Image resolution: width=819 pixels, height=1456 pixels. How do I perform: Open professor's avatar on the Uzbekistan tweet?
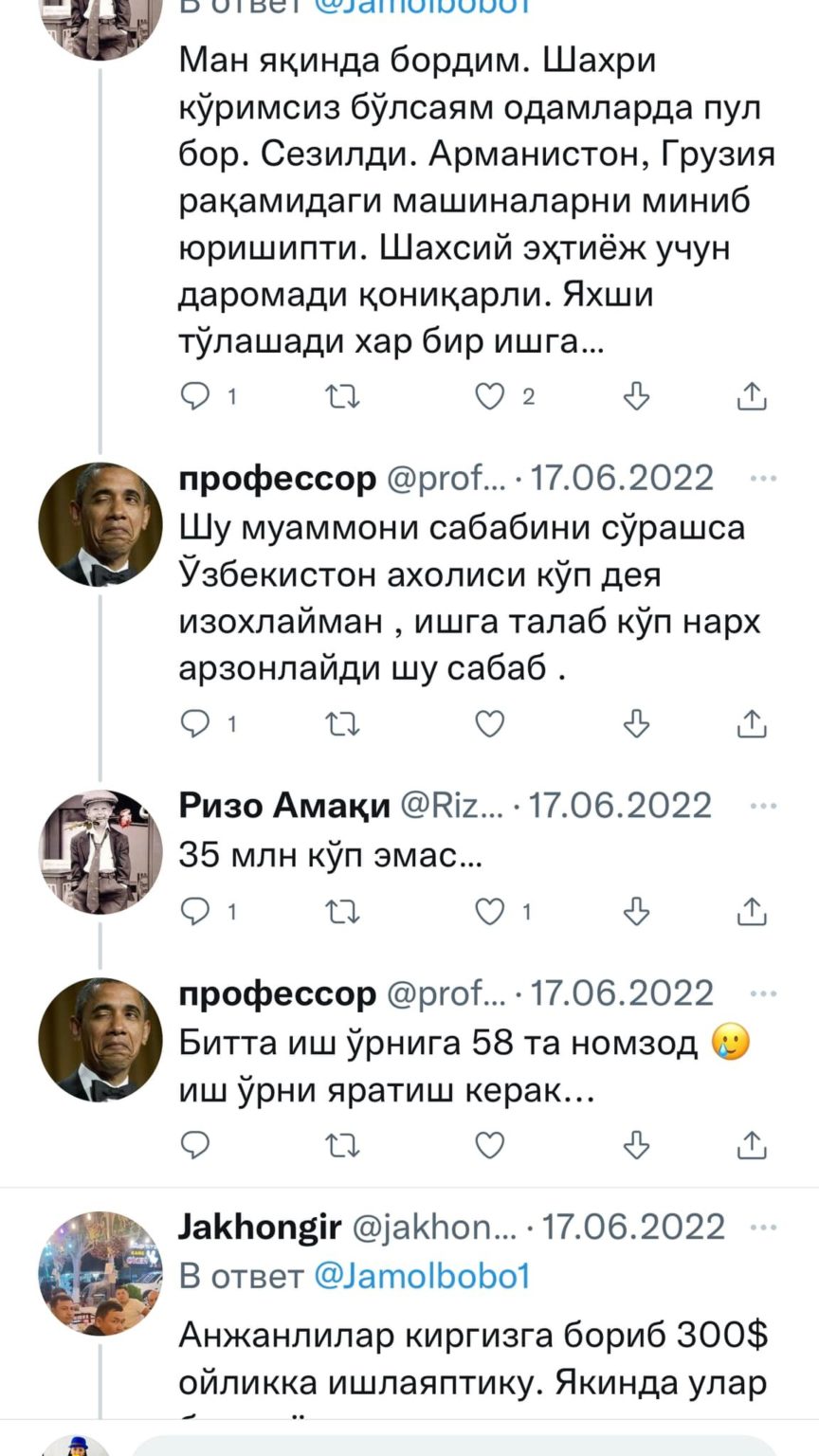(x=100, y=524)
